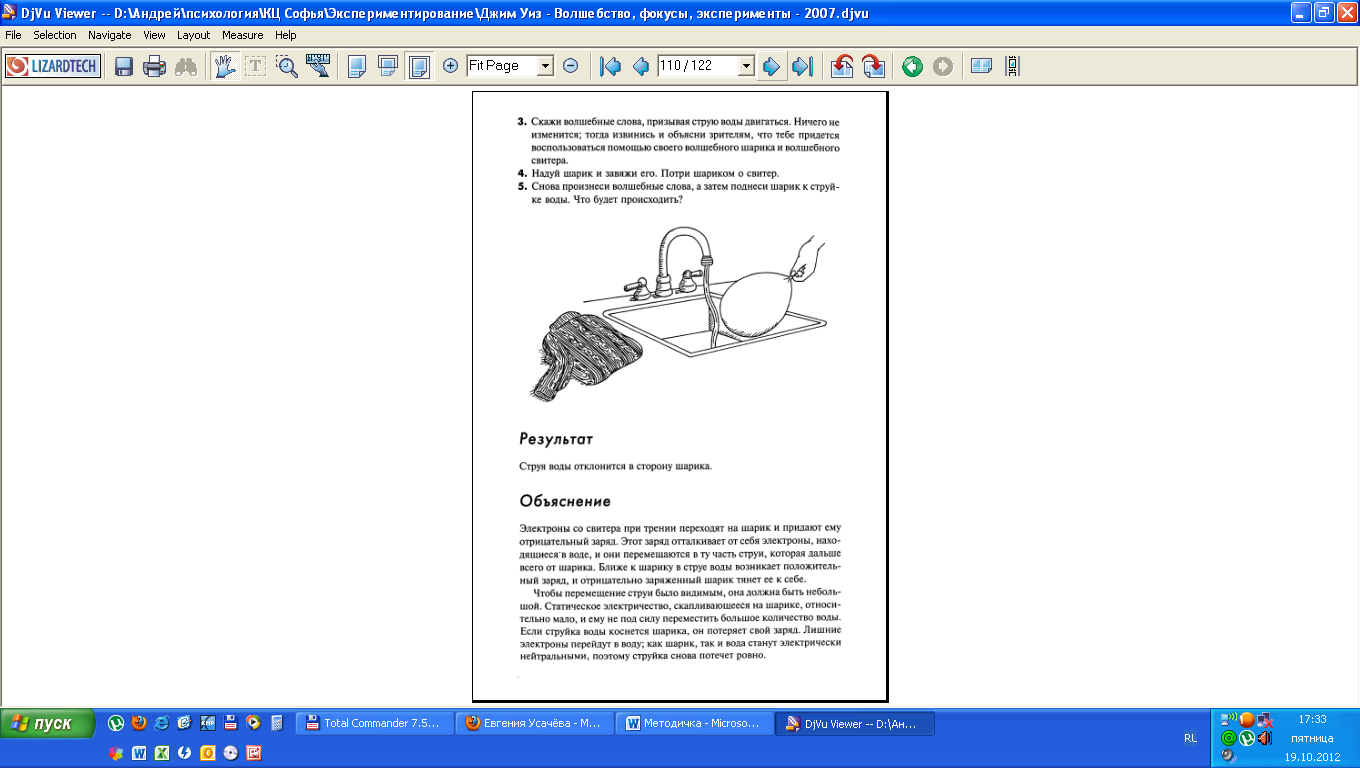Go to the next page
This screenshot has width=1360, height=768.
(x=770, y=66)
